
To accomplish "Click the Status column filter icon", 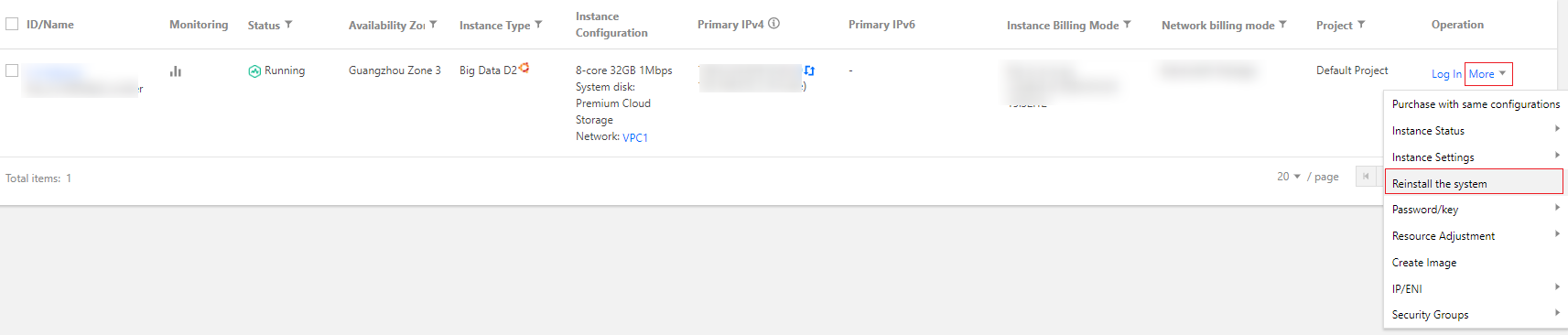I will click(x=289, y=25).
